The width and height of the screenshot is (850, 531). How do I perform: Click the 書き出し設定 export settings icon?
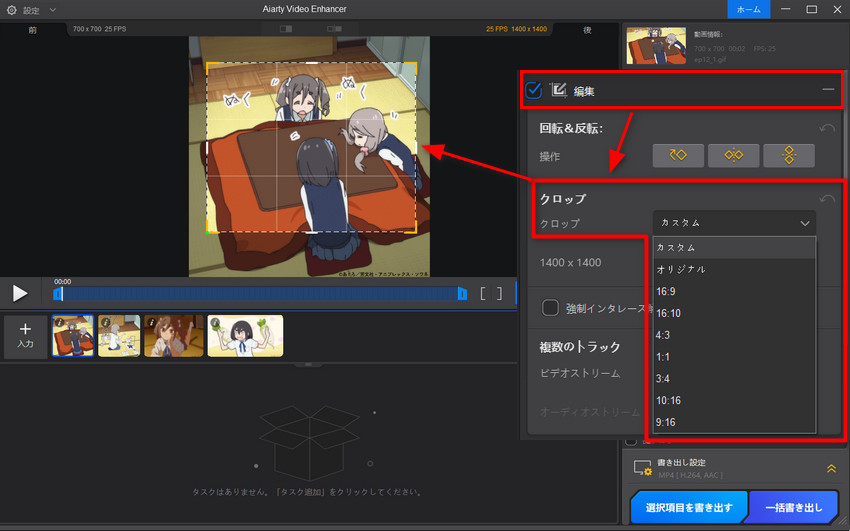[x=643, y=468]
